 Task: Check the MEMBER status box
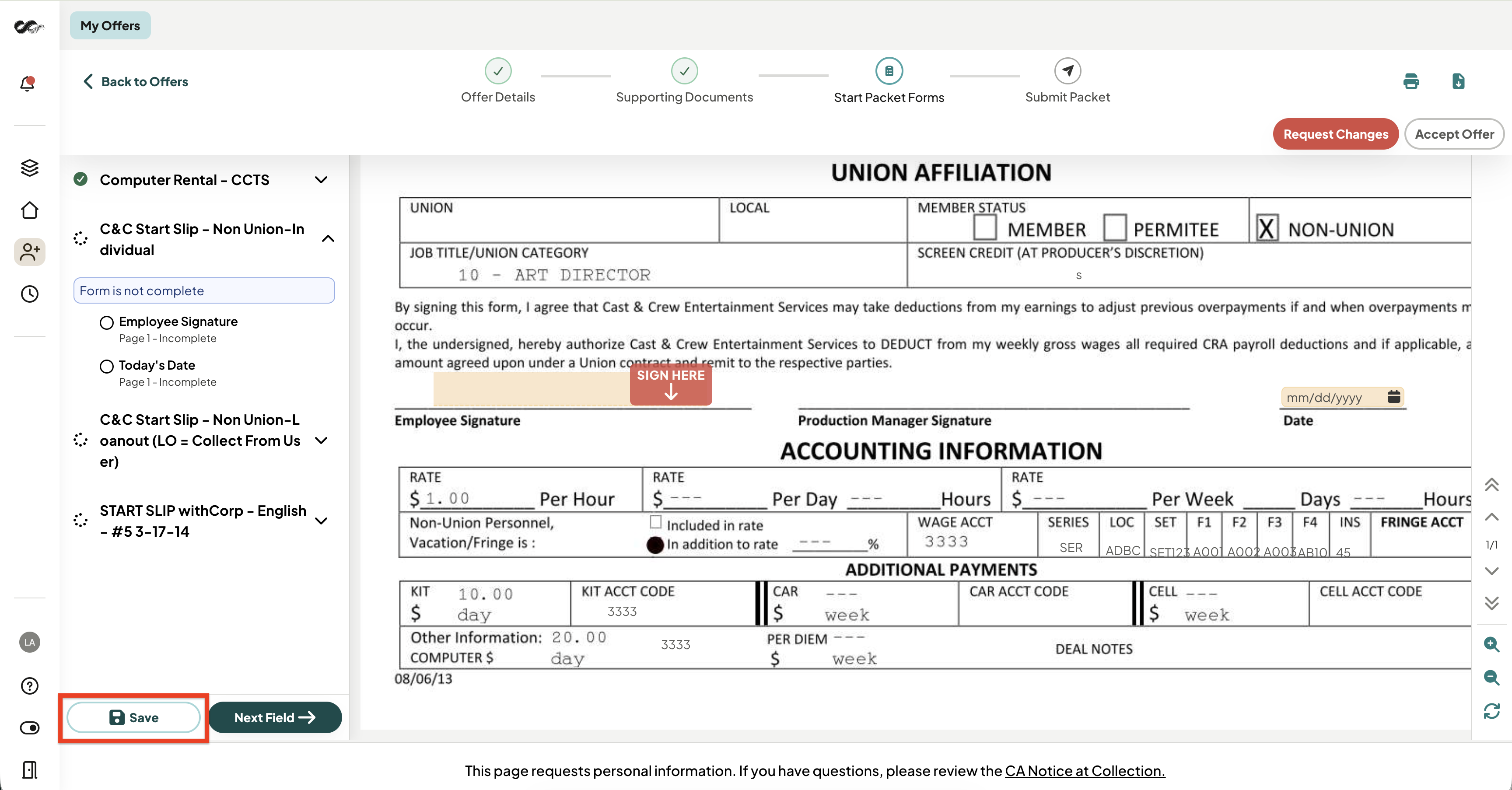[985, 227]
